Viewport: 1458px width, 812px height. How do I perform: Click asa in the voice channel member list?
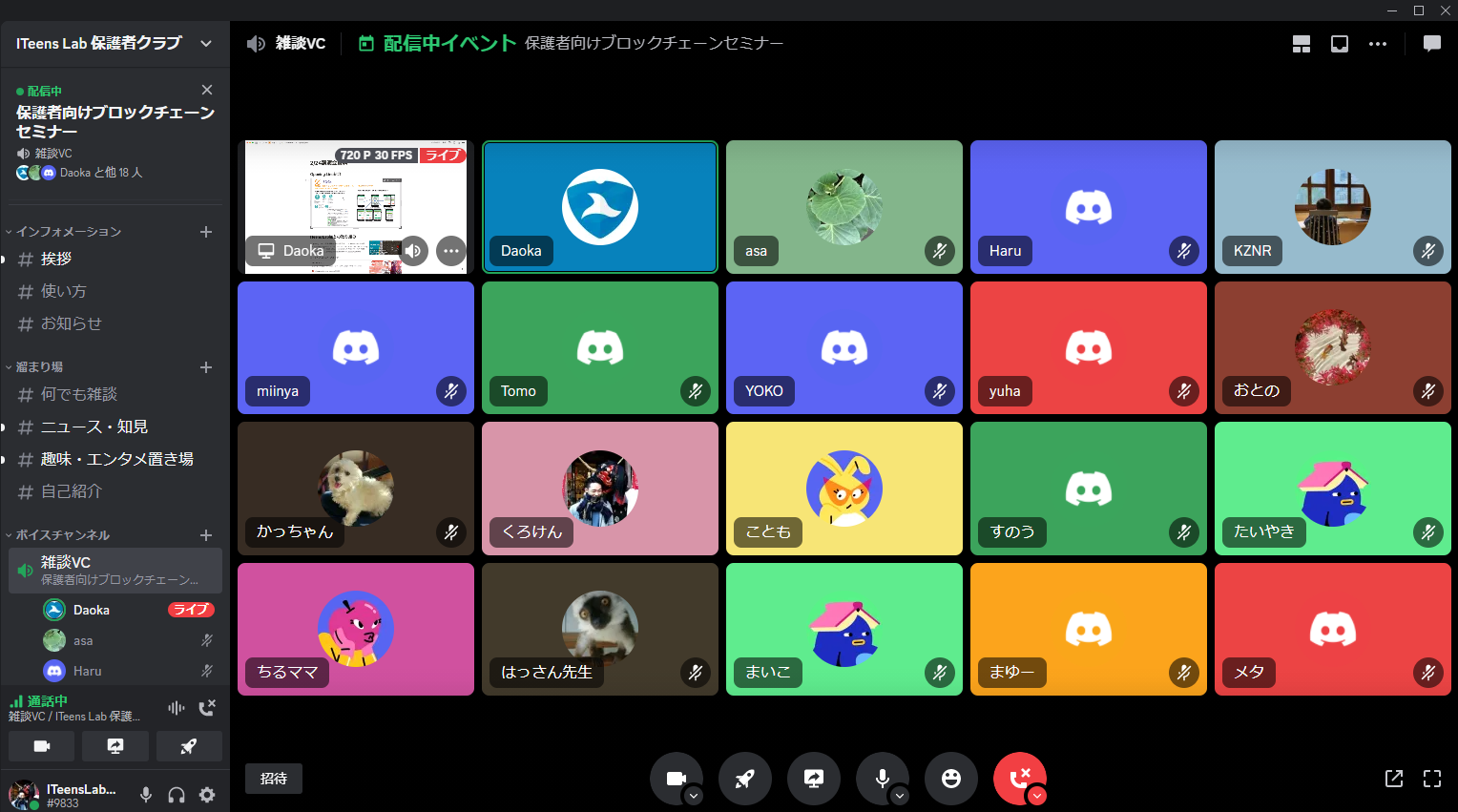(x=129, y=640)
